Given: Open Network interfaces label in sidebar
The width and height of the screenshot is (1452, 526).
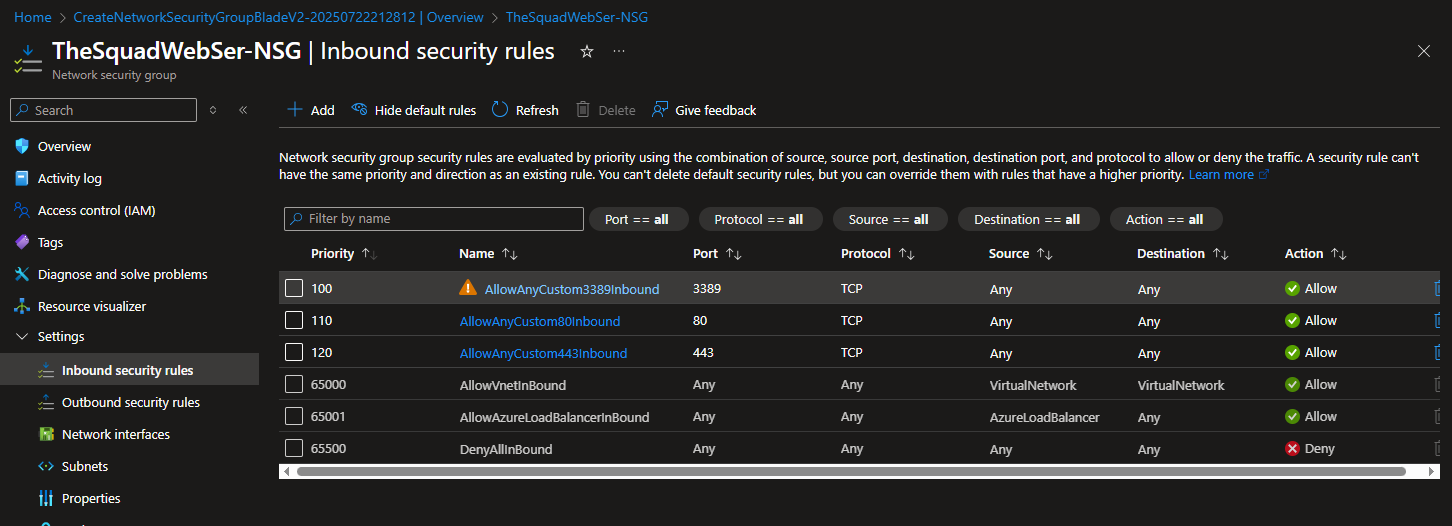Looking at the screenshot, I should 116,434.
